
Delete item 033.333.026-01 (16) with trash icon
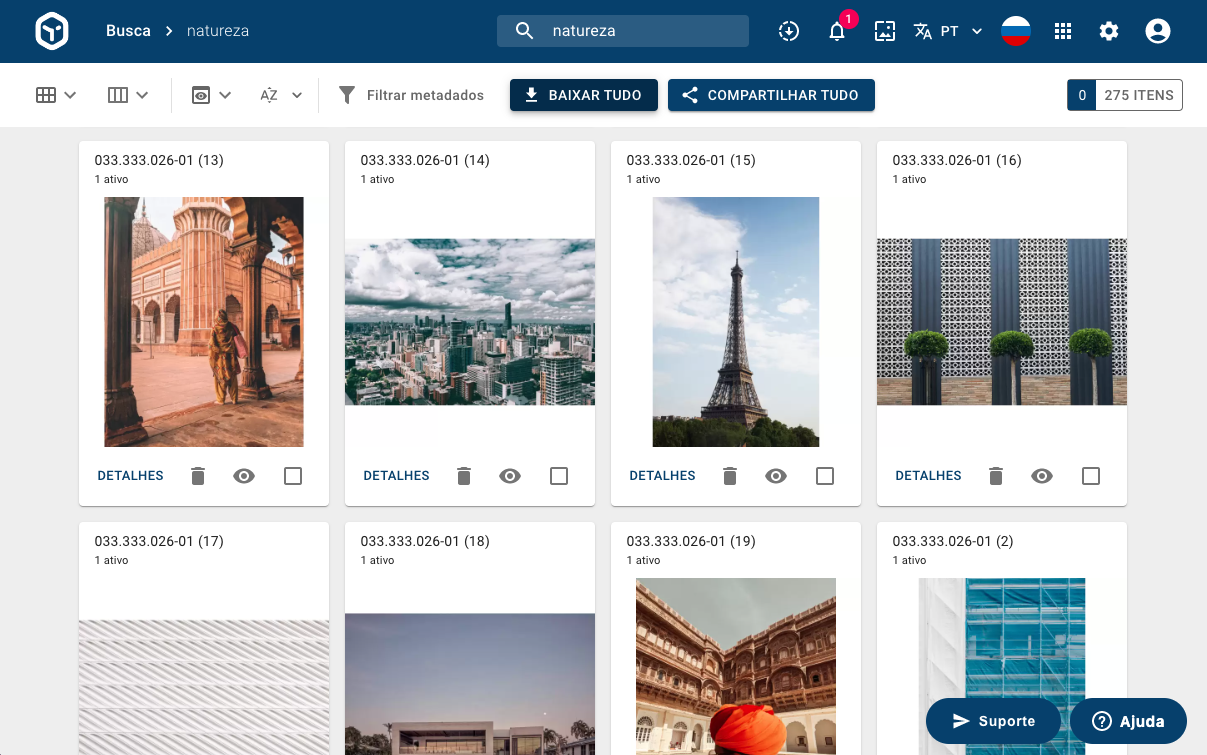coord(996,476)
